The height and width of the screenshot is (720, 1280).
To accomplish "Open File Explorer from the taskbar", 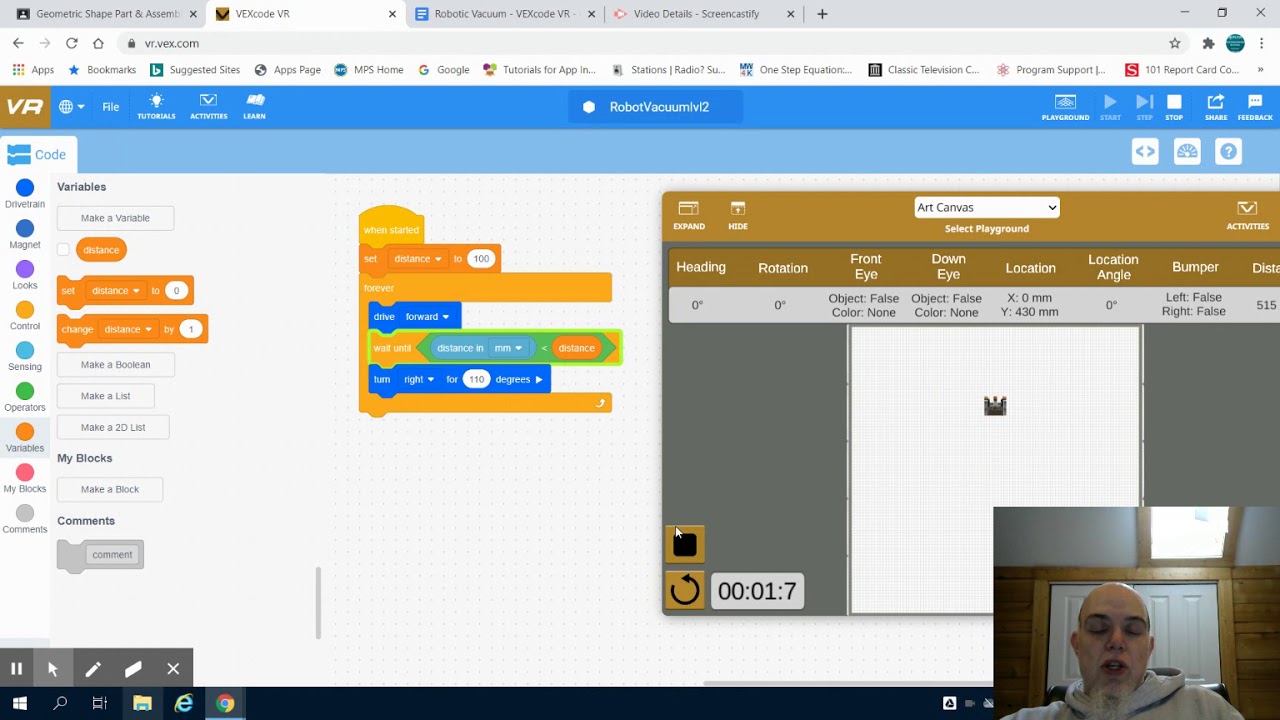I will pos(142,703).
